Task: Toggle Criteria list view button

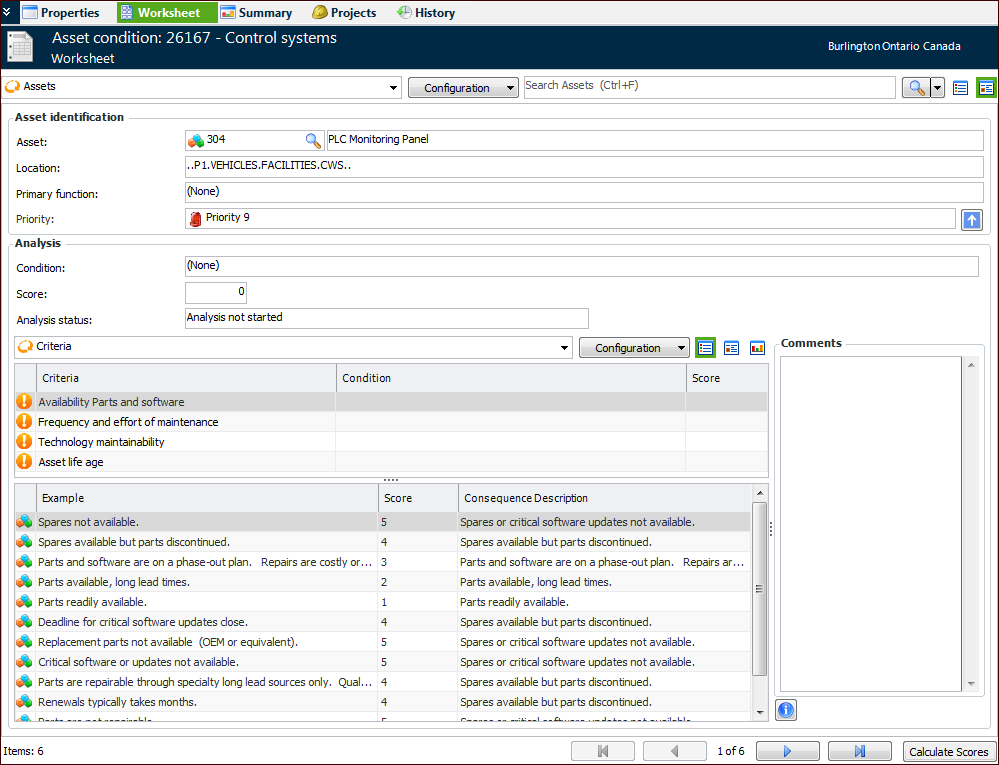Action: pos(705,348)
